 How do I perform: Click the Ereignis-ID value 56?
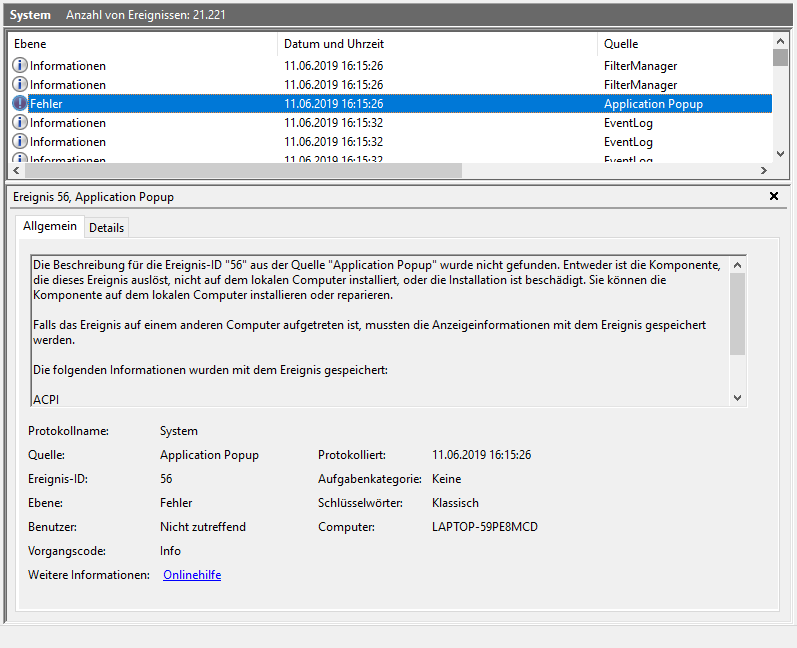(166, 479)
